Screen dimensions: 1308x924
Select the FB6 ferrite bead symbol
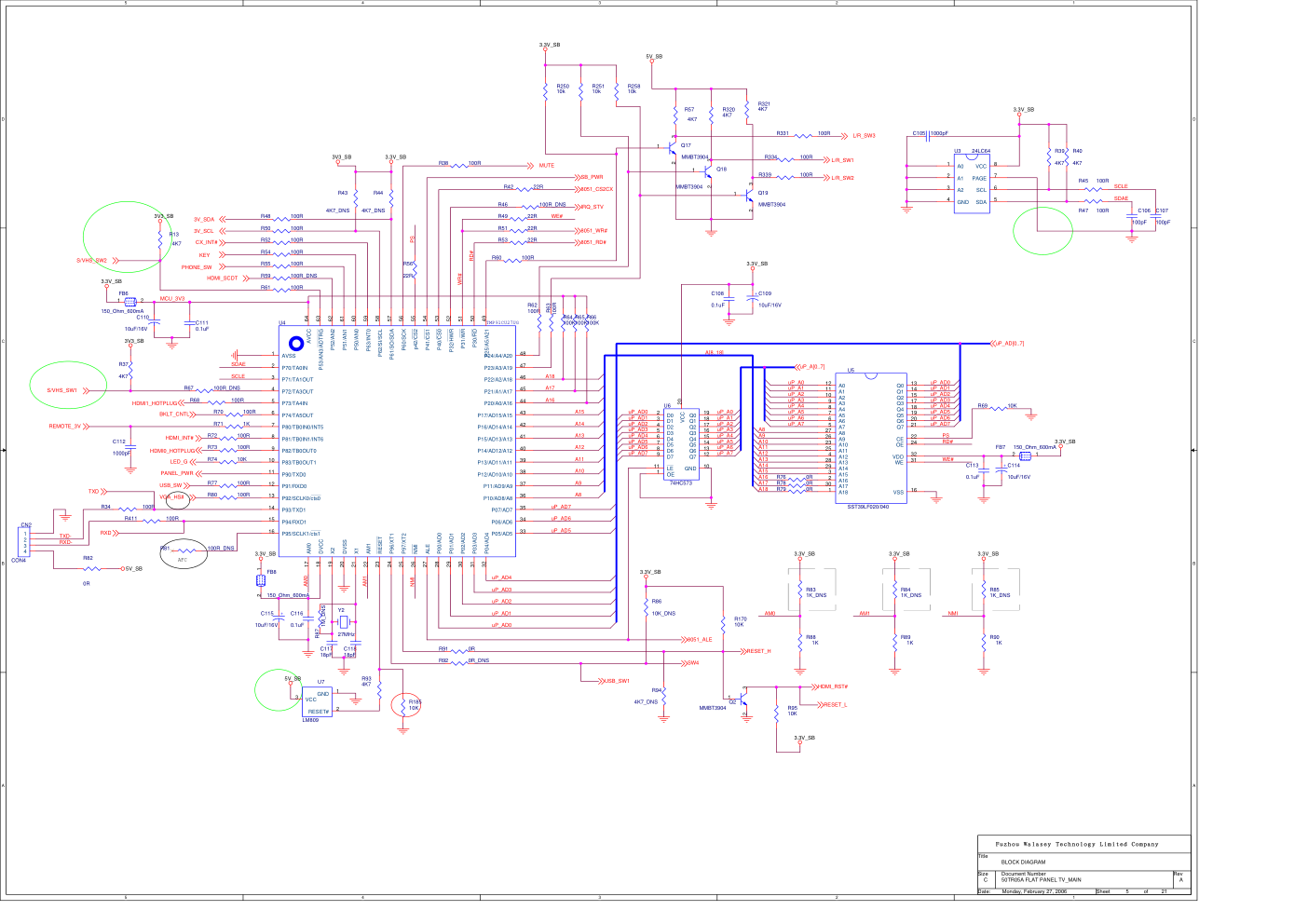[x=129, y=302]
